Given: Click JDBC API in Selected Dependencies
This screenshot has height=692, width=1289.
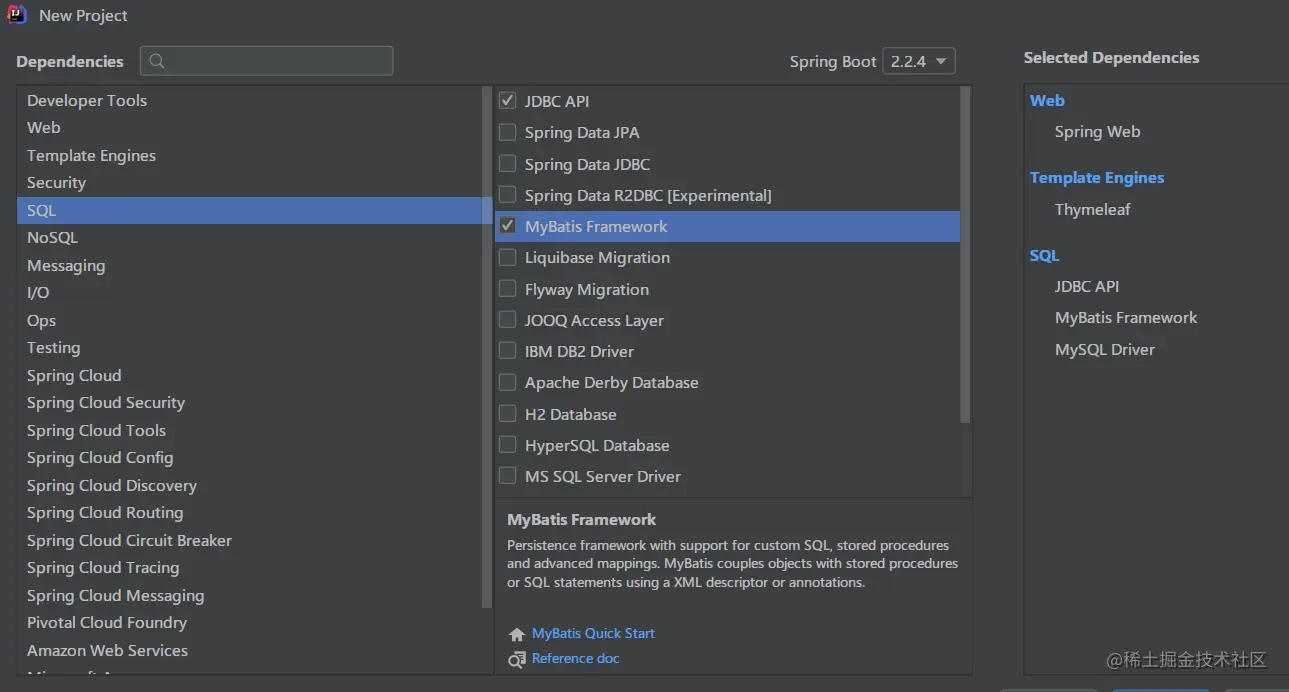Looking at the screenshot, I should tap(1086, 287).
